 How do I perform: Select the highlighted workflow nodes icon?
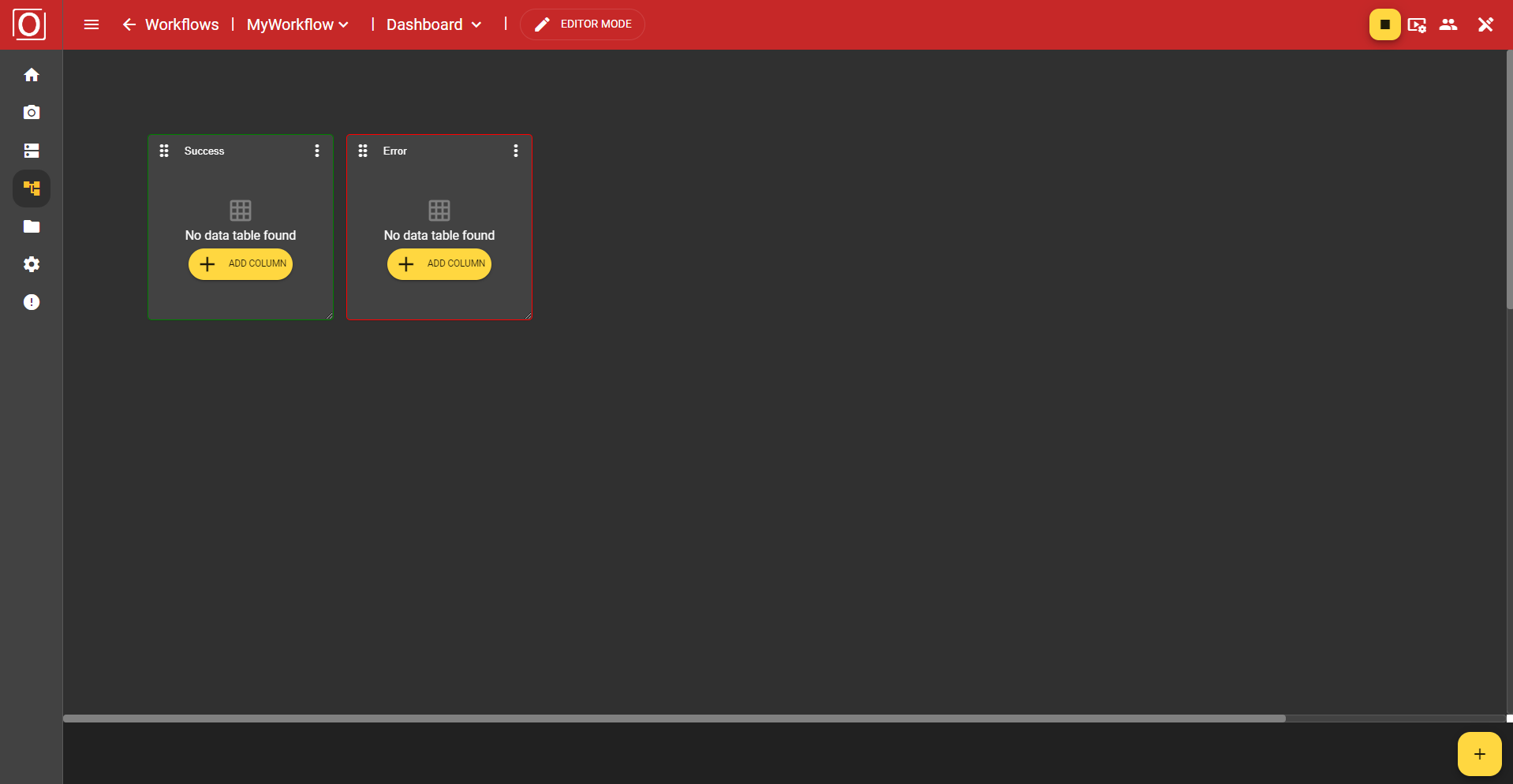click(32, 188)
